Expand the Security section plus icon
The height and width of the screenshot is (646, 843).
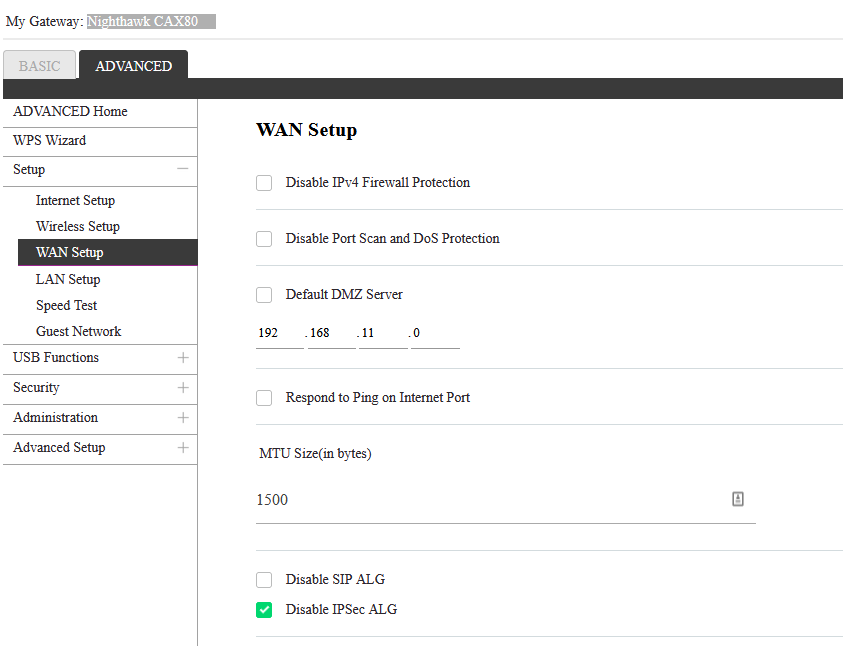[182, 387]
